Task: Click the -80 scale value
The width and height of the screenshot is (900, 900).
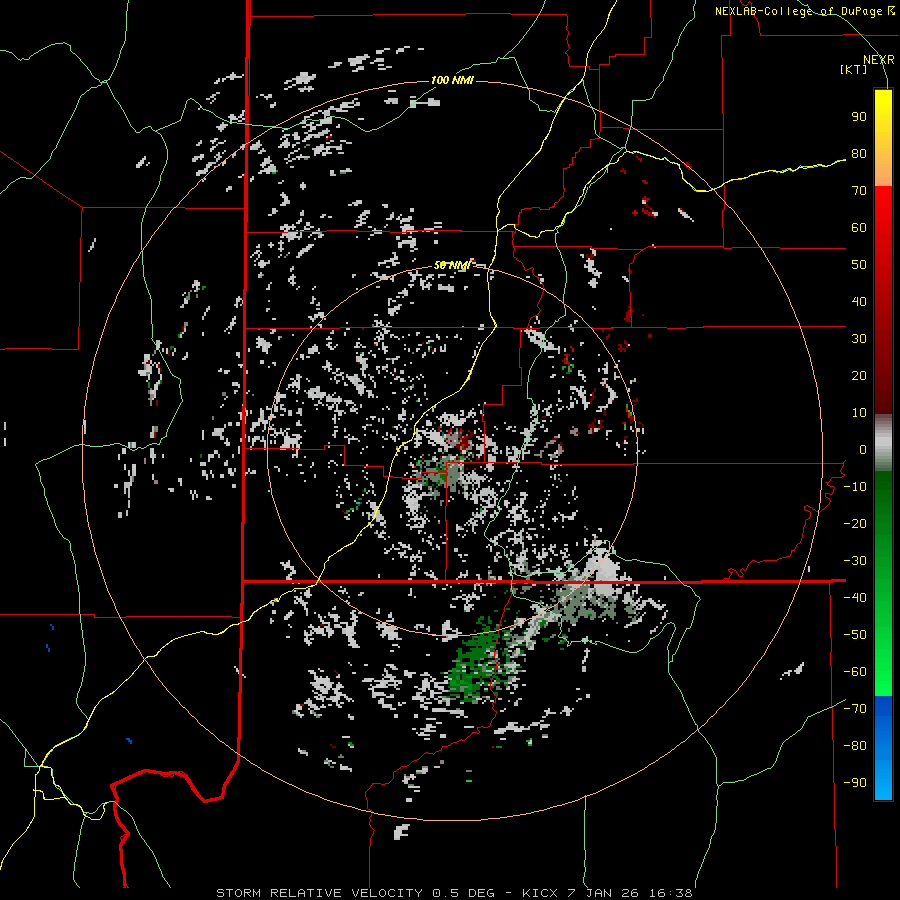Action: click(855, 746)
